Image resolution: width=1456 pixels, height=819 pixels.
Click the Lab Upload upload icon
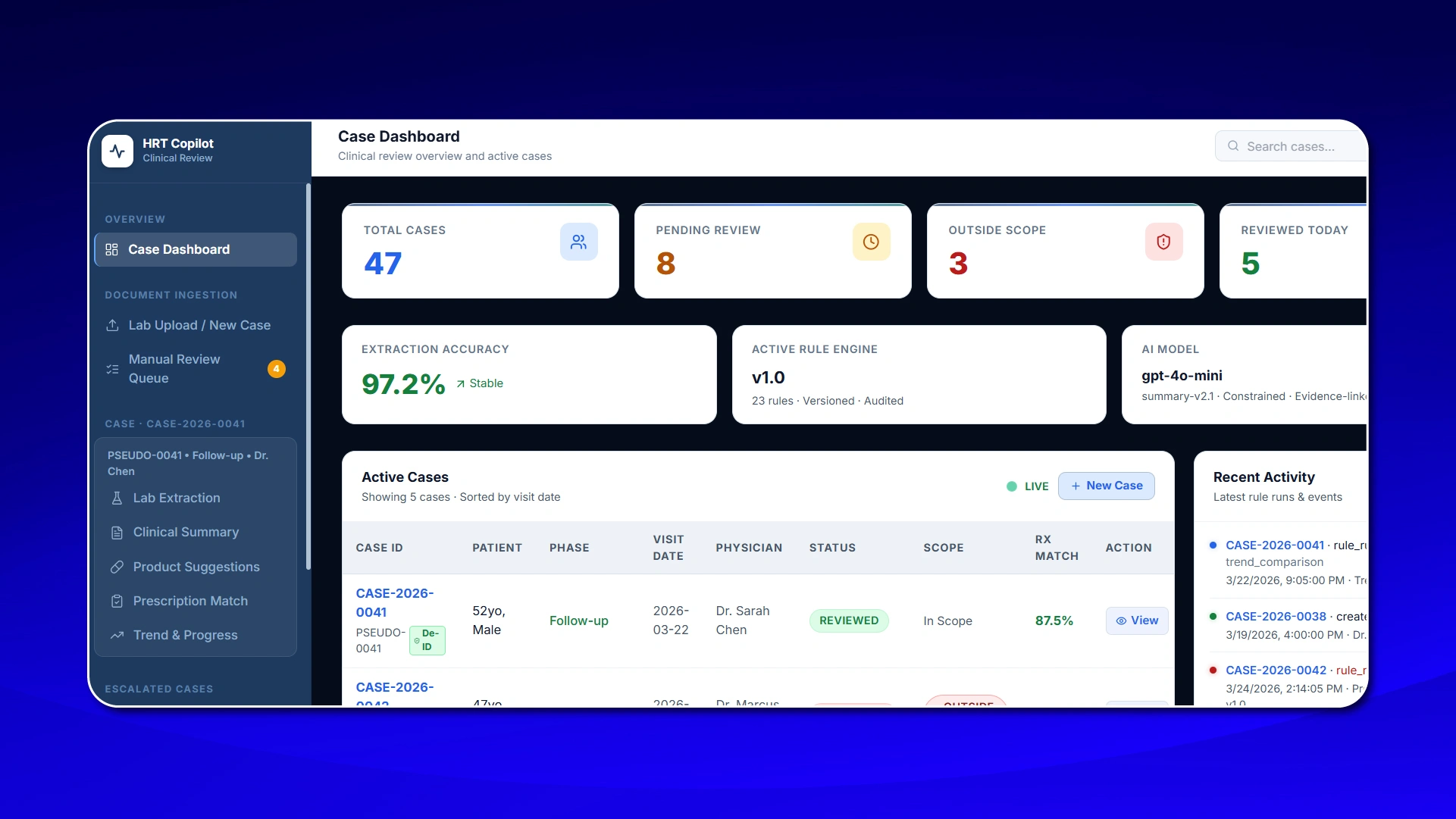point(112,325)
